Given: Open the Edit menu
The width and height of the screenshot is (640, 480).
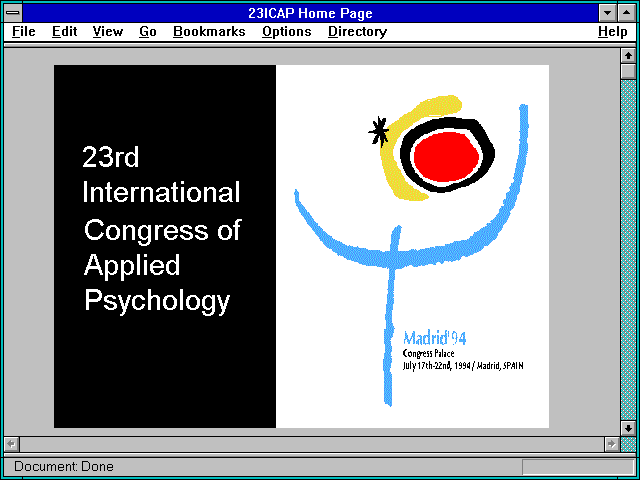Looking at the screenshot, I should 64,32.
